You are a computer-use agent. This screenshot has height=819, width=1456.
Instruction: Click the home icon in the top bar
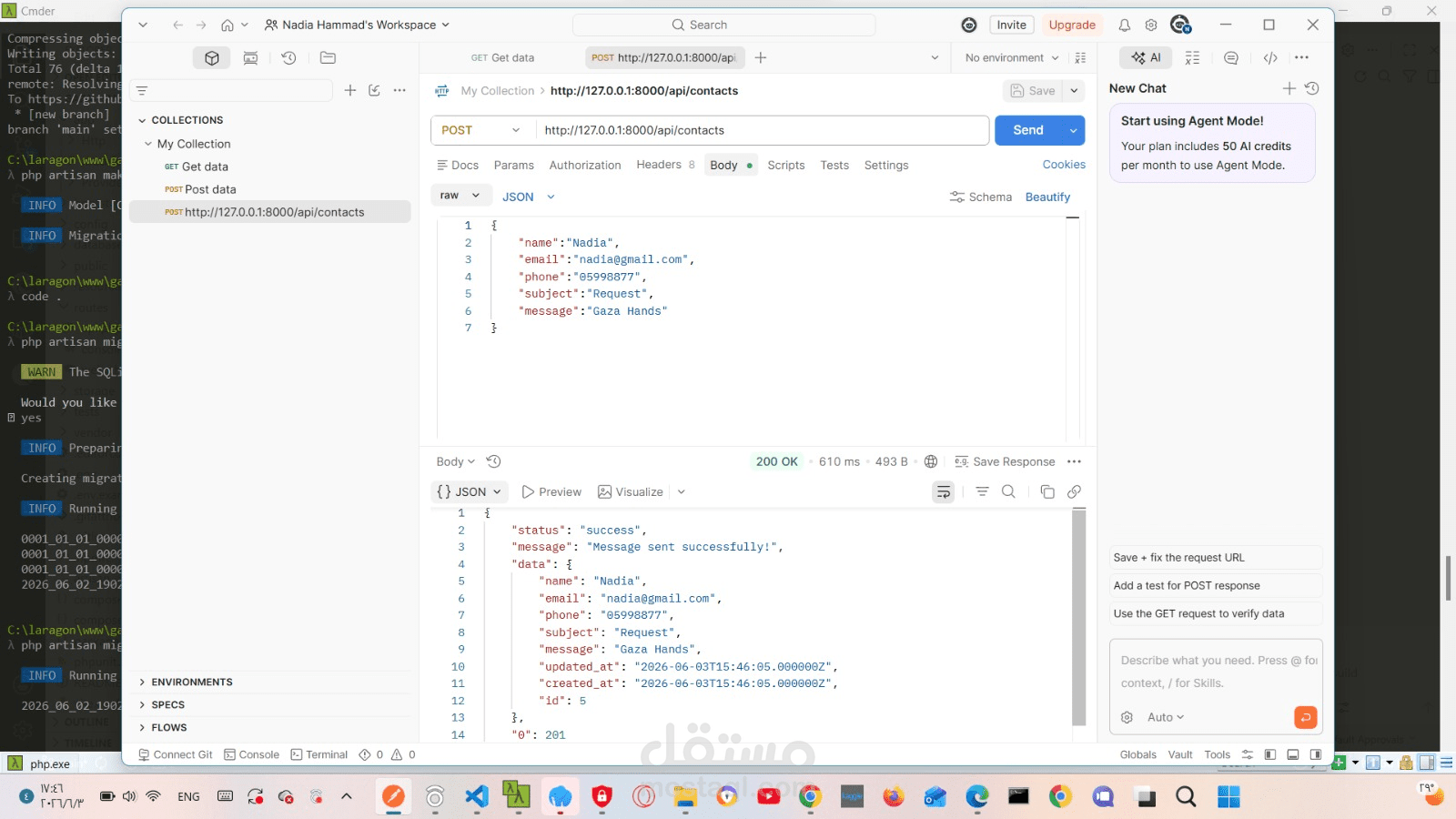(x=227, y=25)
